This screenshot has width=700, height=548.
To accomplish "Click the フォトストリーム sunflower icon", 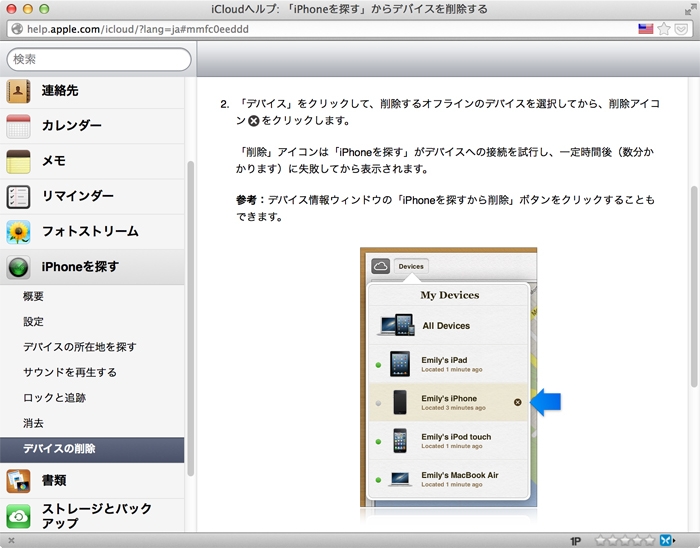I will pos(19,231).
